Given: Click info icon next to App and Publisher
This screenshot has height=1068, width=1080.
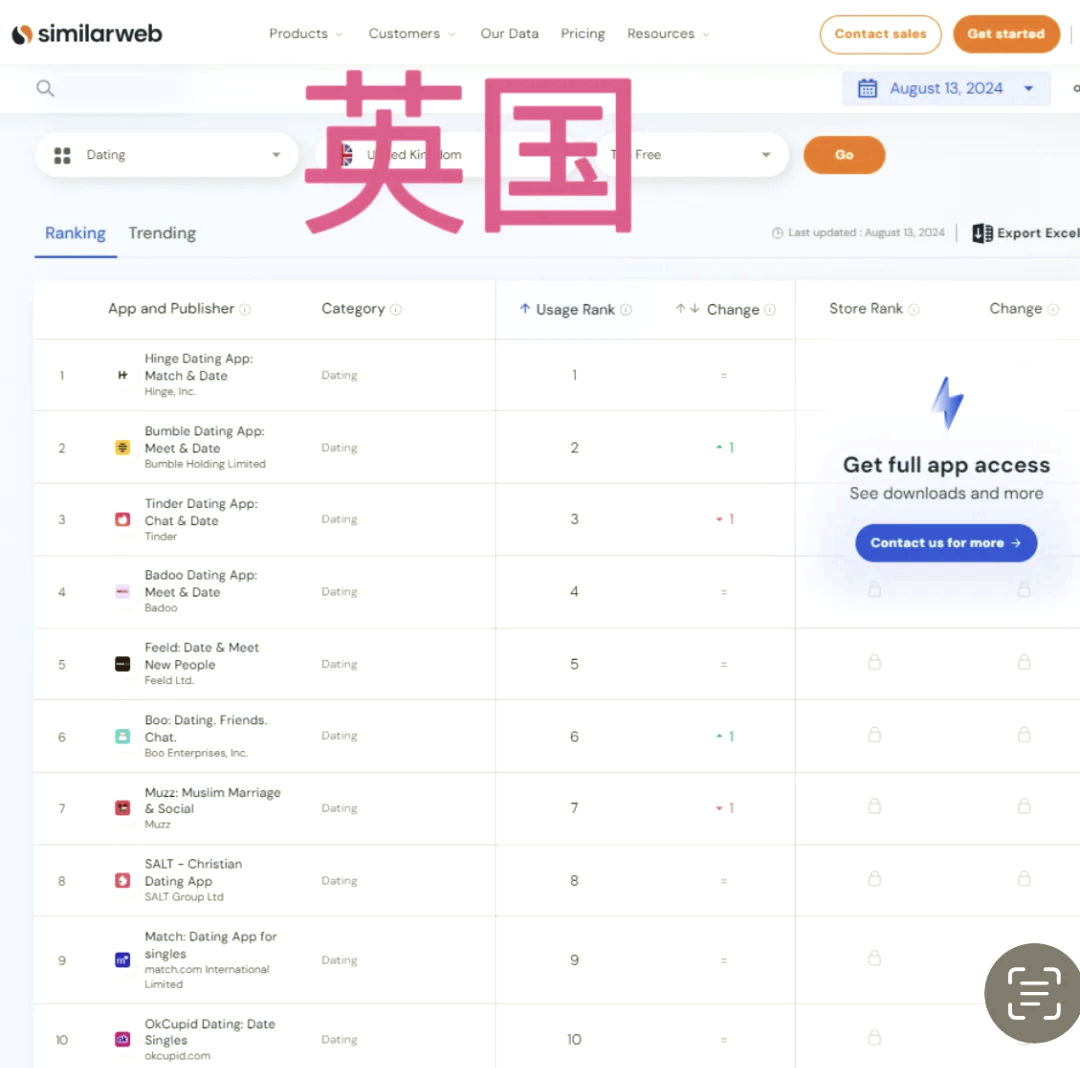Looking at the screenshot, I should click(x=245, y=310).
